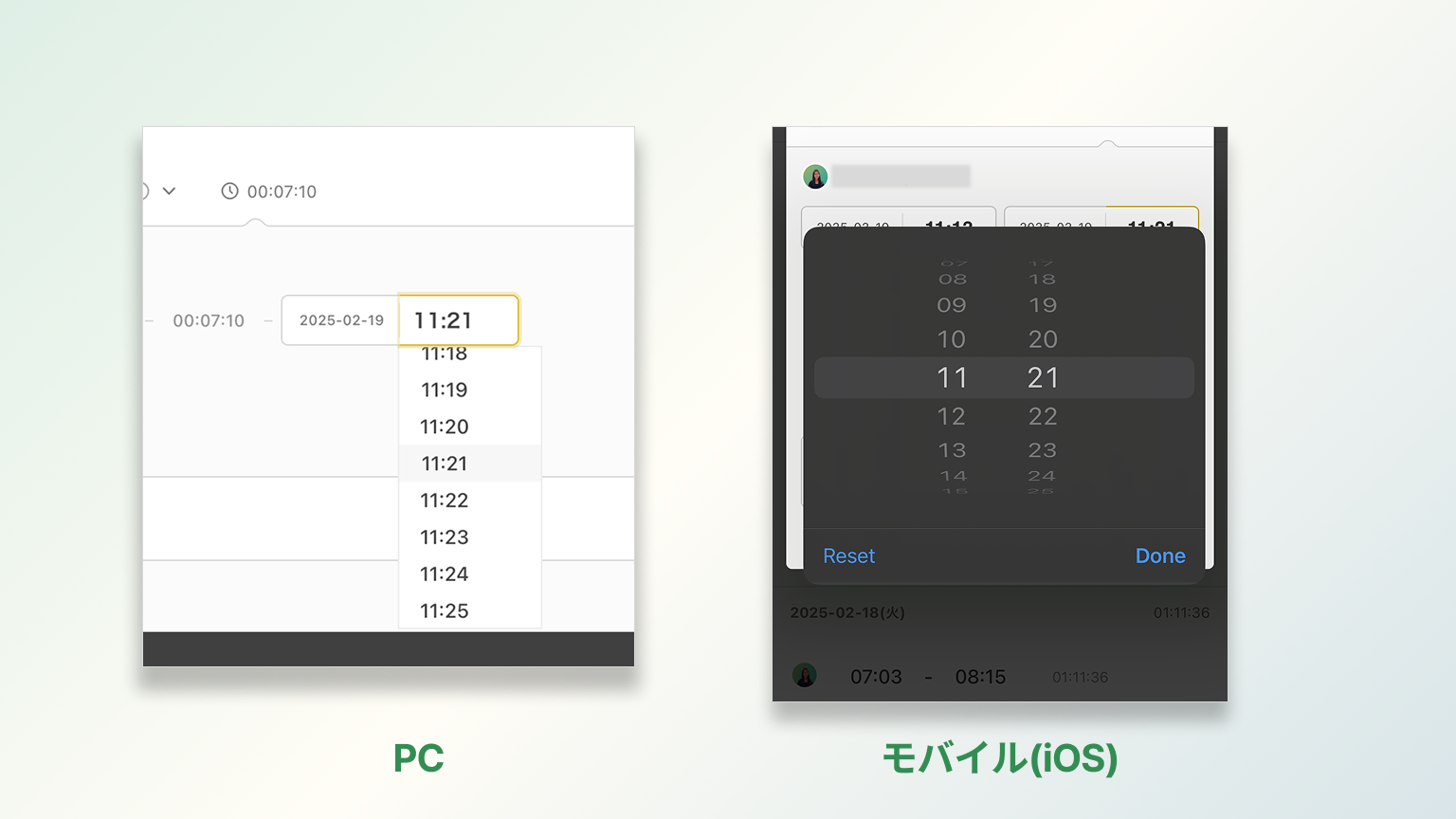Tap hour 10 on the picker wheel
Screen dimensions: 1456x819
coord(952,339)
